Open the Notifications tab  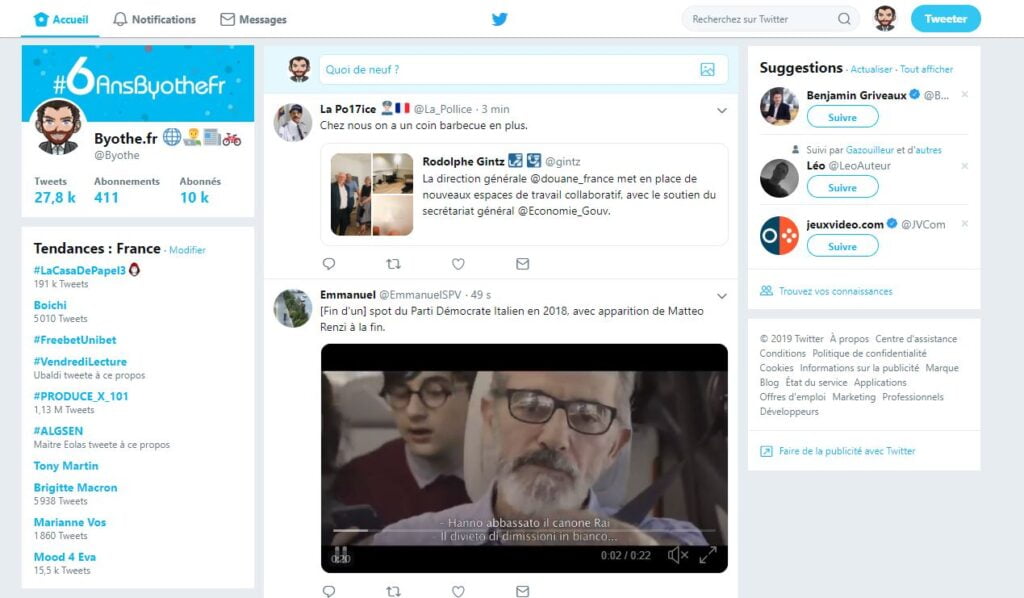coord(155,20)
